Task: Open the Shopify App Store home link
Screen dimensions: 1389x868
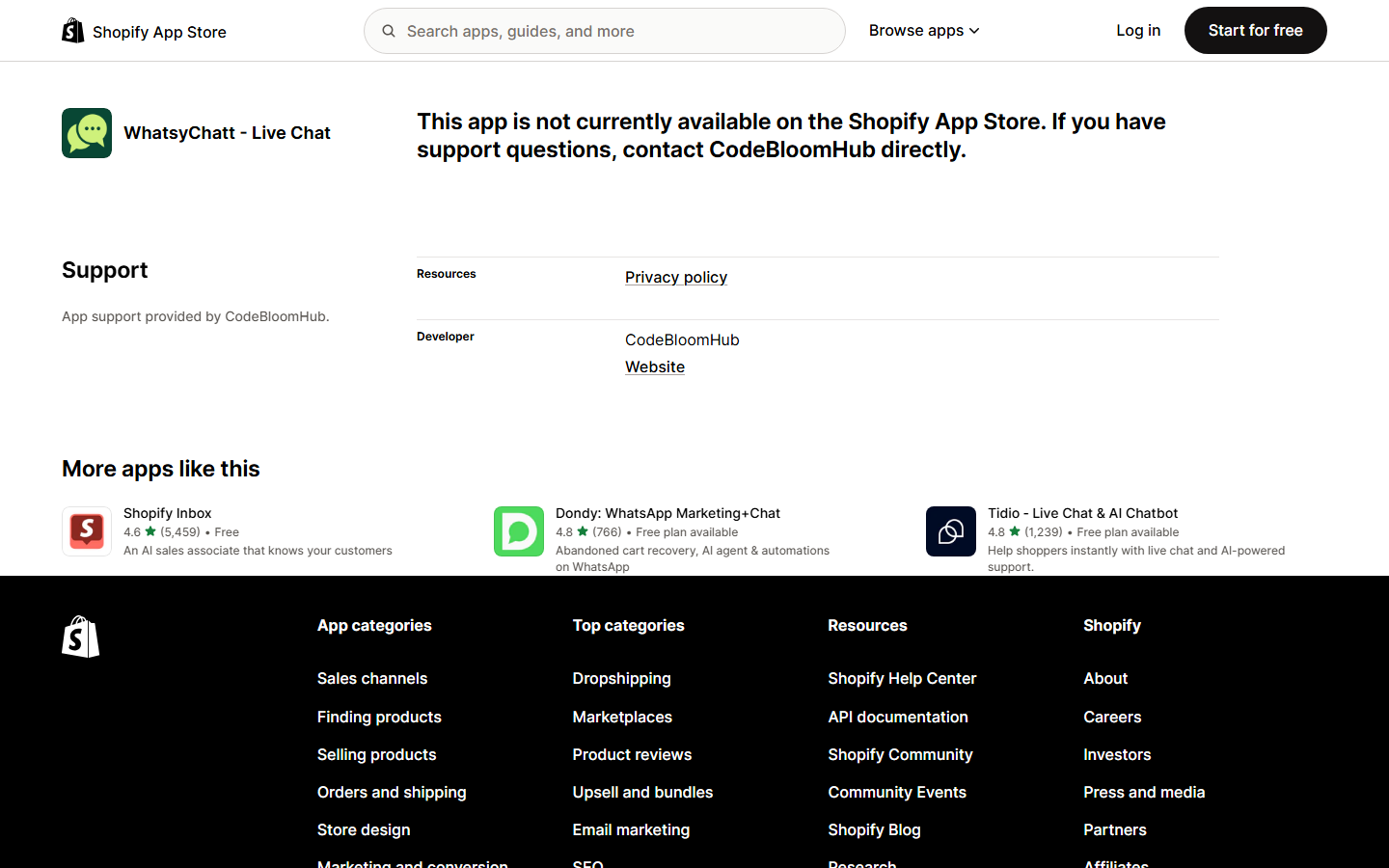Action: [x=145, y=31]
